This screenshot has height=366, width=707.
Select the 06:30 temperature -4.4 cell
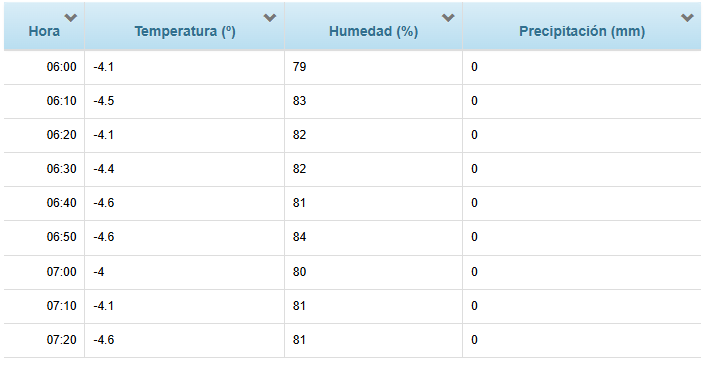point(184,169)
